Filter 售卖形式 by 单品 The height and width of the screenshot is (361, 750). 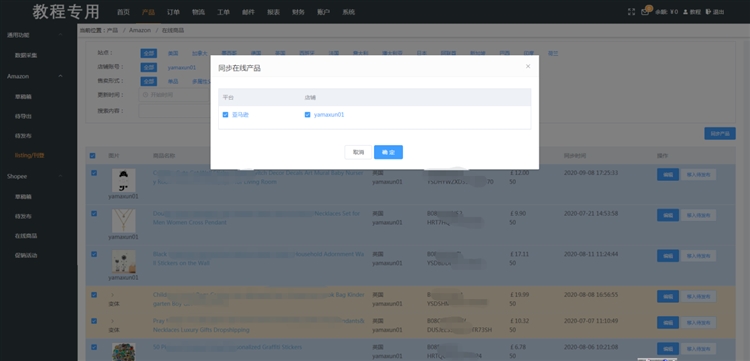(x=173, y=81)
